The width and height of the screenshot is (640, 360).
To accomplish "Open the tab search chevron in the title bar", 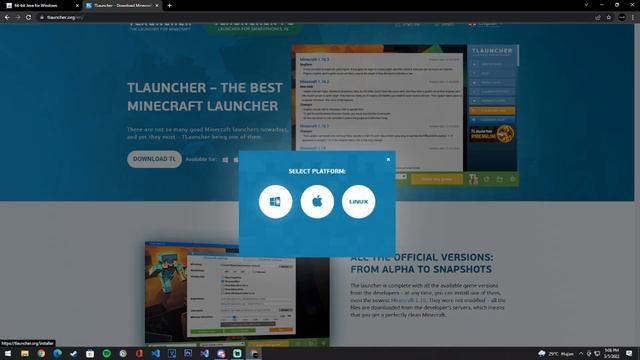I will tap(586, 5).
